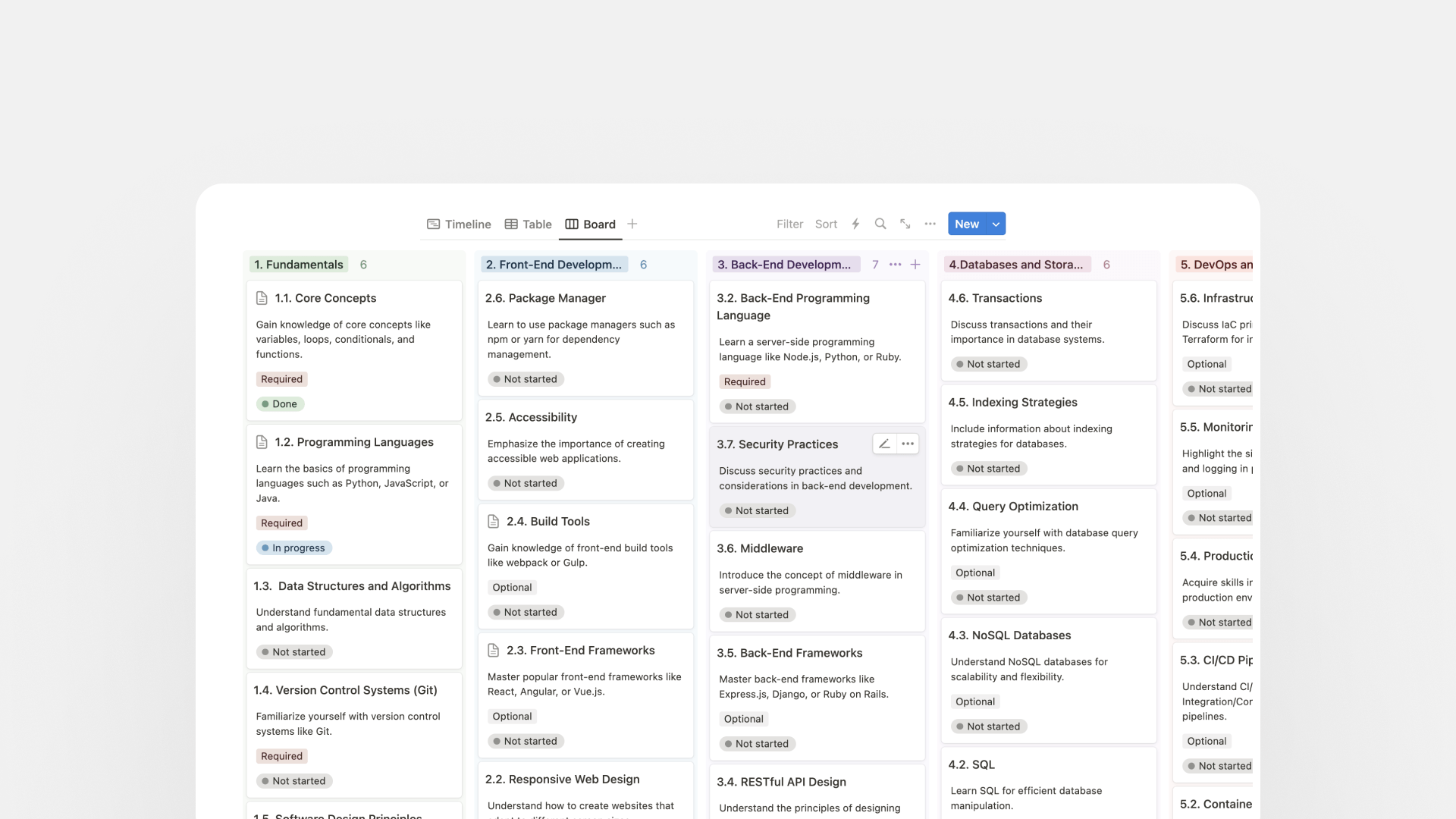Switch to the Table view tab

coord(528,224)
